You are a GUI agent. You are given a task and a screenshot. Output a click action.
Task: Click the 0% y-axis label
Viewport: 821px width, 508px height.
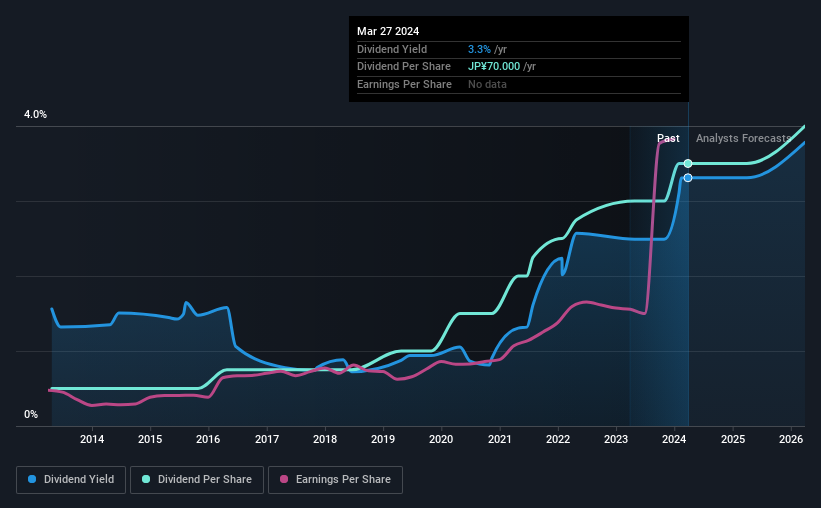coord(31,414)
